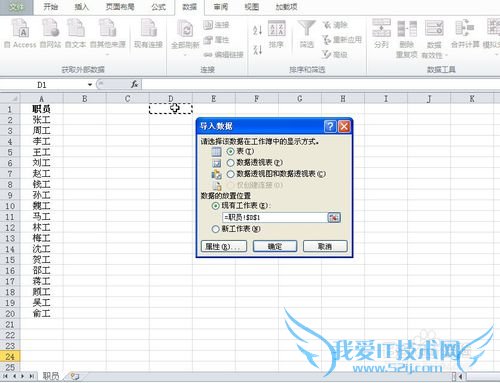This screenshot has height=383, width=500.
Task: Switch to the Add-ins (加载项) tab
Action: (286, 7)
